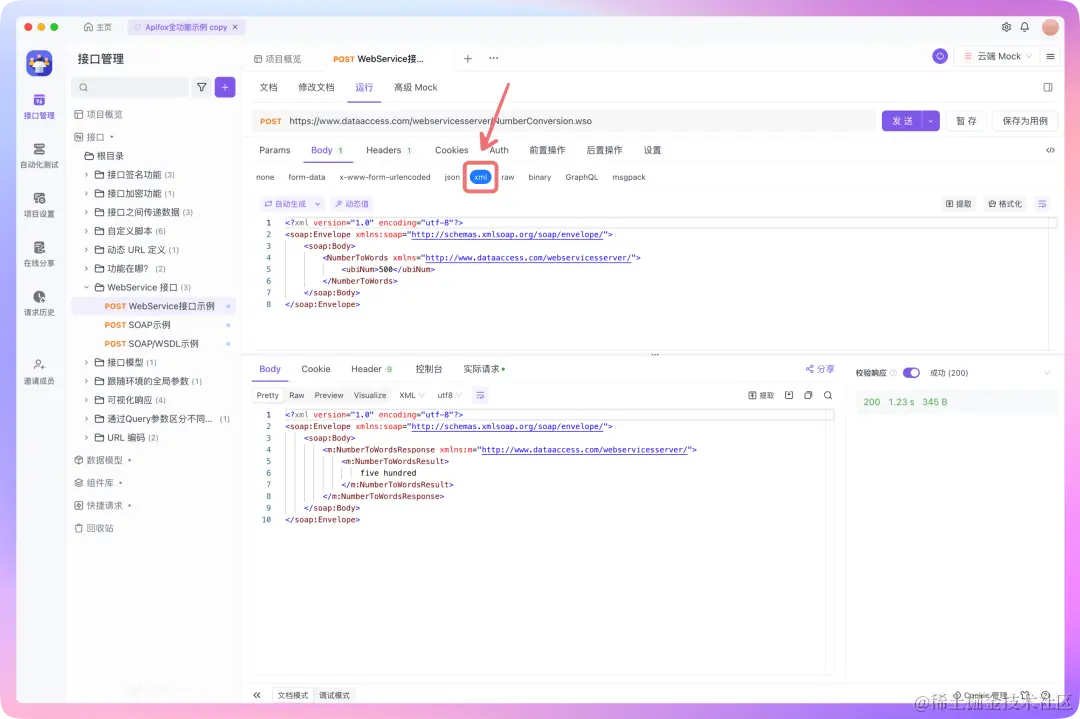Open the 在线分享 sidebar section
The height and width of the screenshot is (719, 1080).
pyautogui.click(x=39, y=254)
